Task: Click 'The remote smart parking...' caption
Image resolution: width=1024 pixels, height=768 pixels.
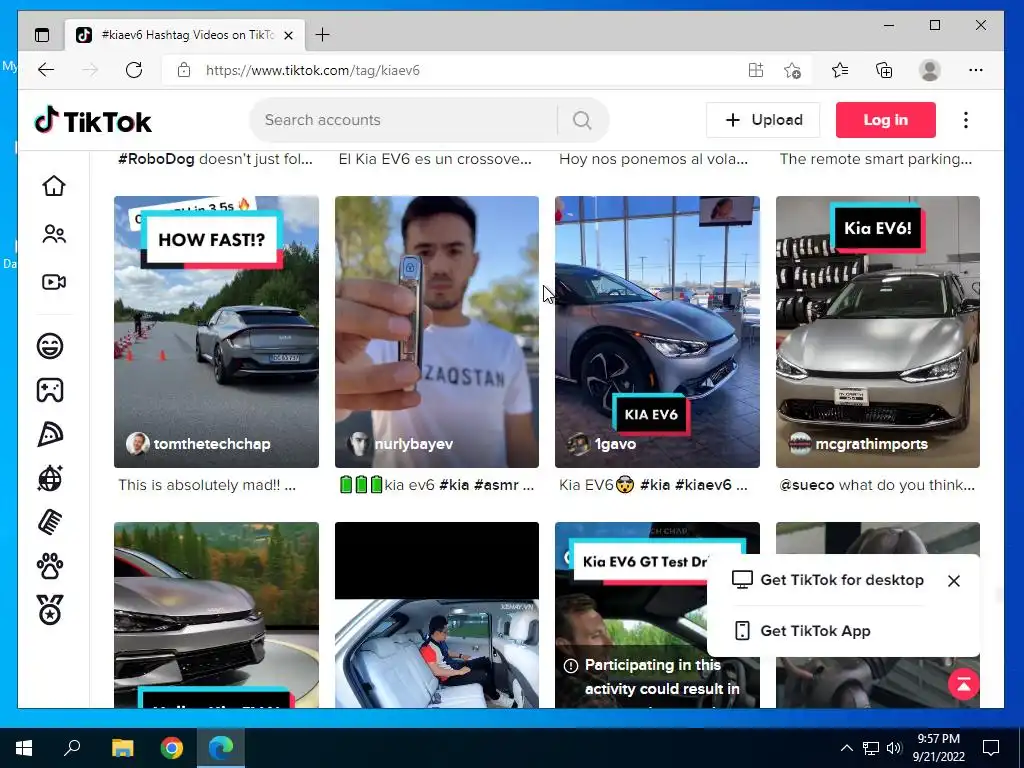Action: [876, 159]
